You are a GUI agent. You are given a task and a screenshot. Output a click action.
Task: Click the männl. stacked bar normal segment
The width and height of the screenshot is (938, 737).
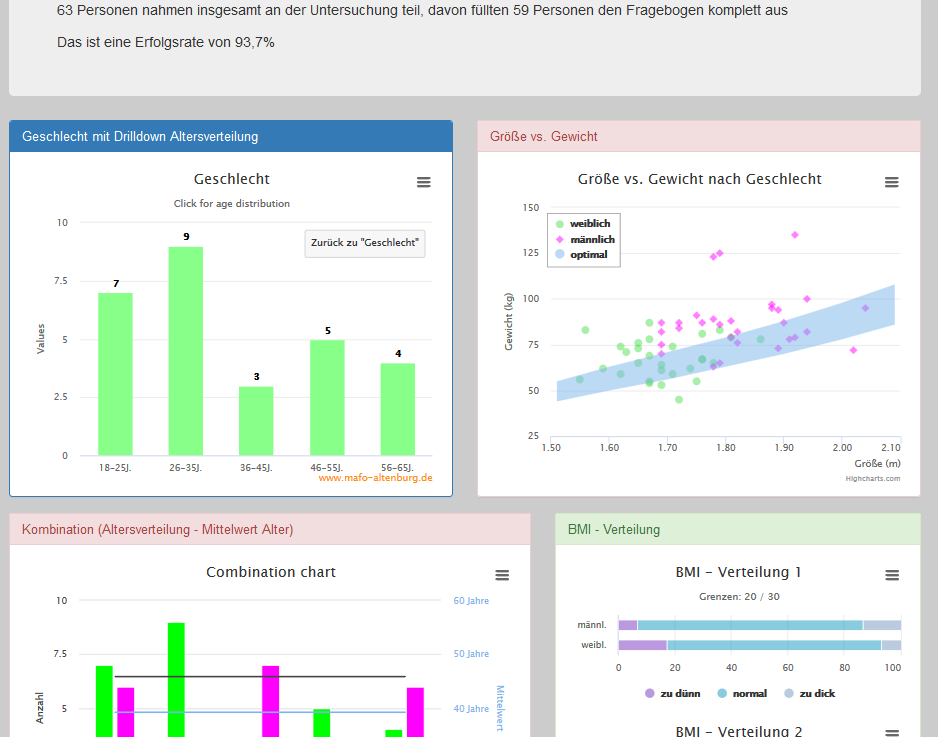coord(750,625)
